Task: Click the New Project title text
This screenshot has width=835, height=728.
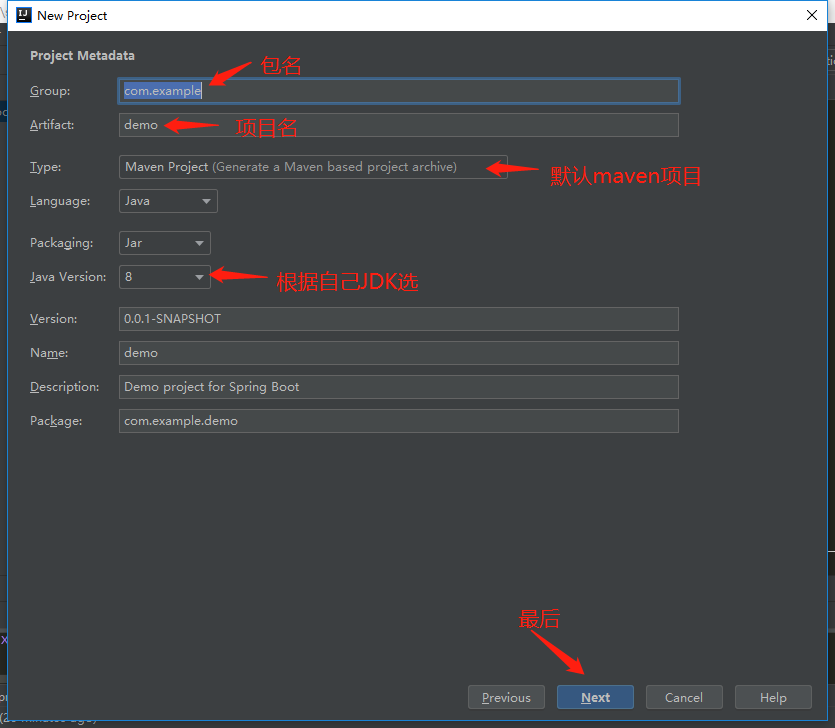Action: (72, 16)
